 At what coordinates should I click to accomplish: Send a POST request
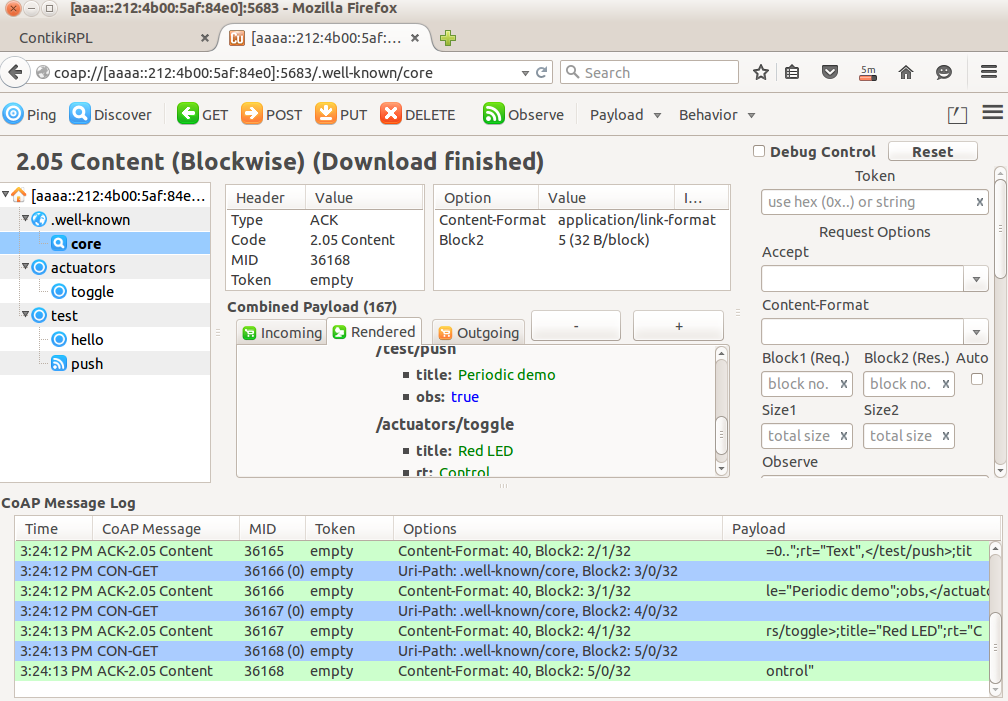(x=271, y=114)
